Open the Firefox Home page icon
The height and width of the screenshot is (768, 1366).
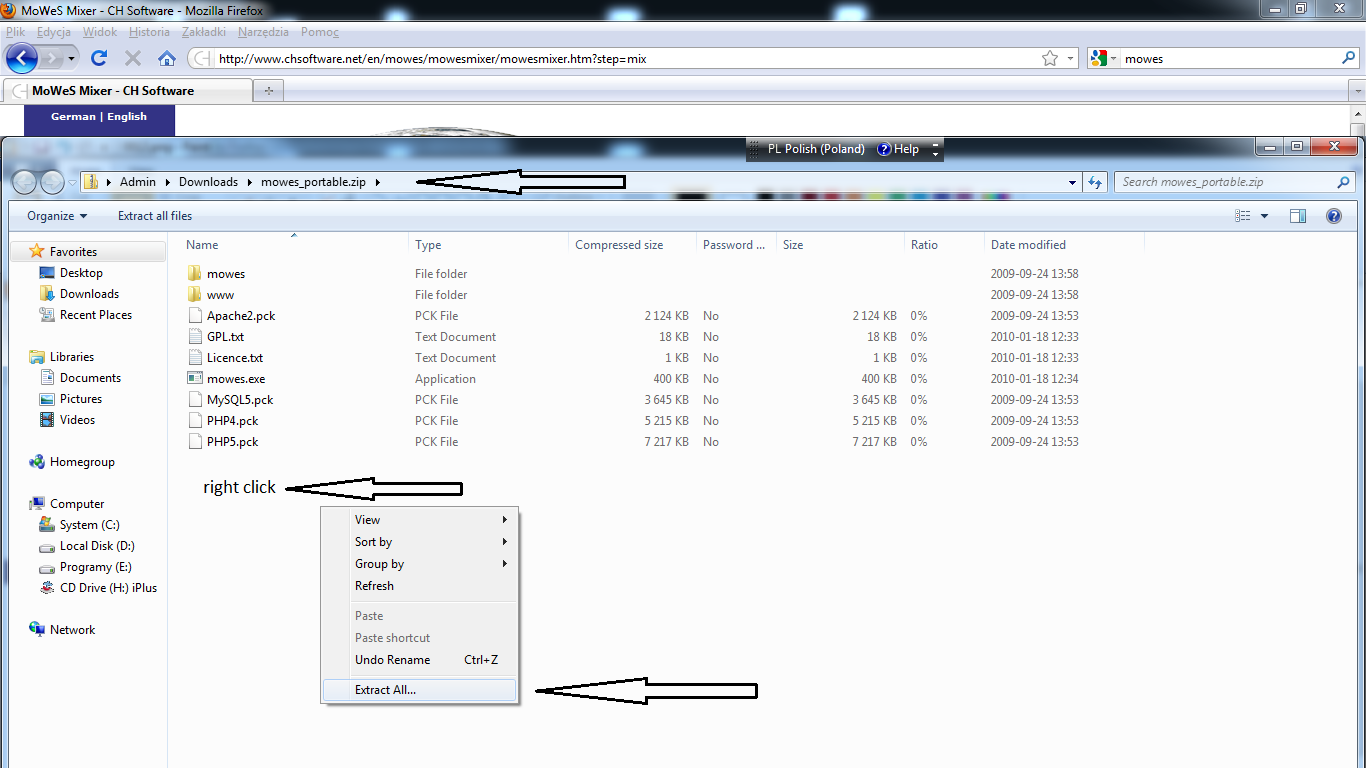(167, 58)
